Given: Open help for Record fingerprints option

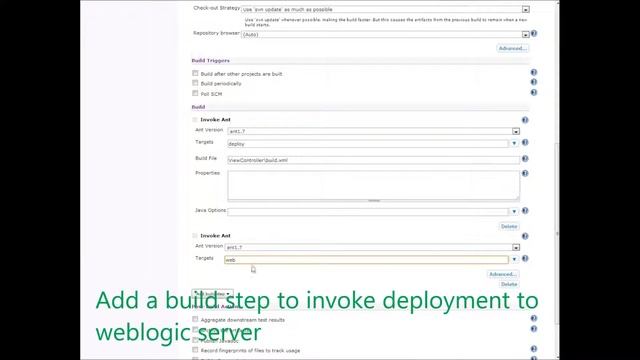Looking at the screenshot, I should tap(533, 349).
